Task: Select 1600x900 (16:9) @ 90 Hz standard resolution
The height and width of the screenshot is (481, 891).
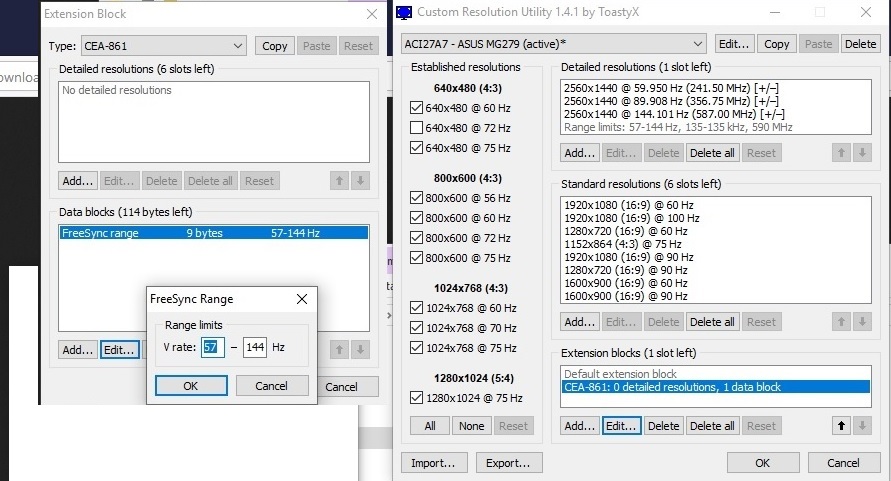Action: (x=626, y=296)
